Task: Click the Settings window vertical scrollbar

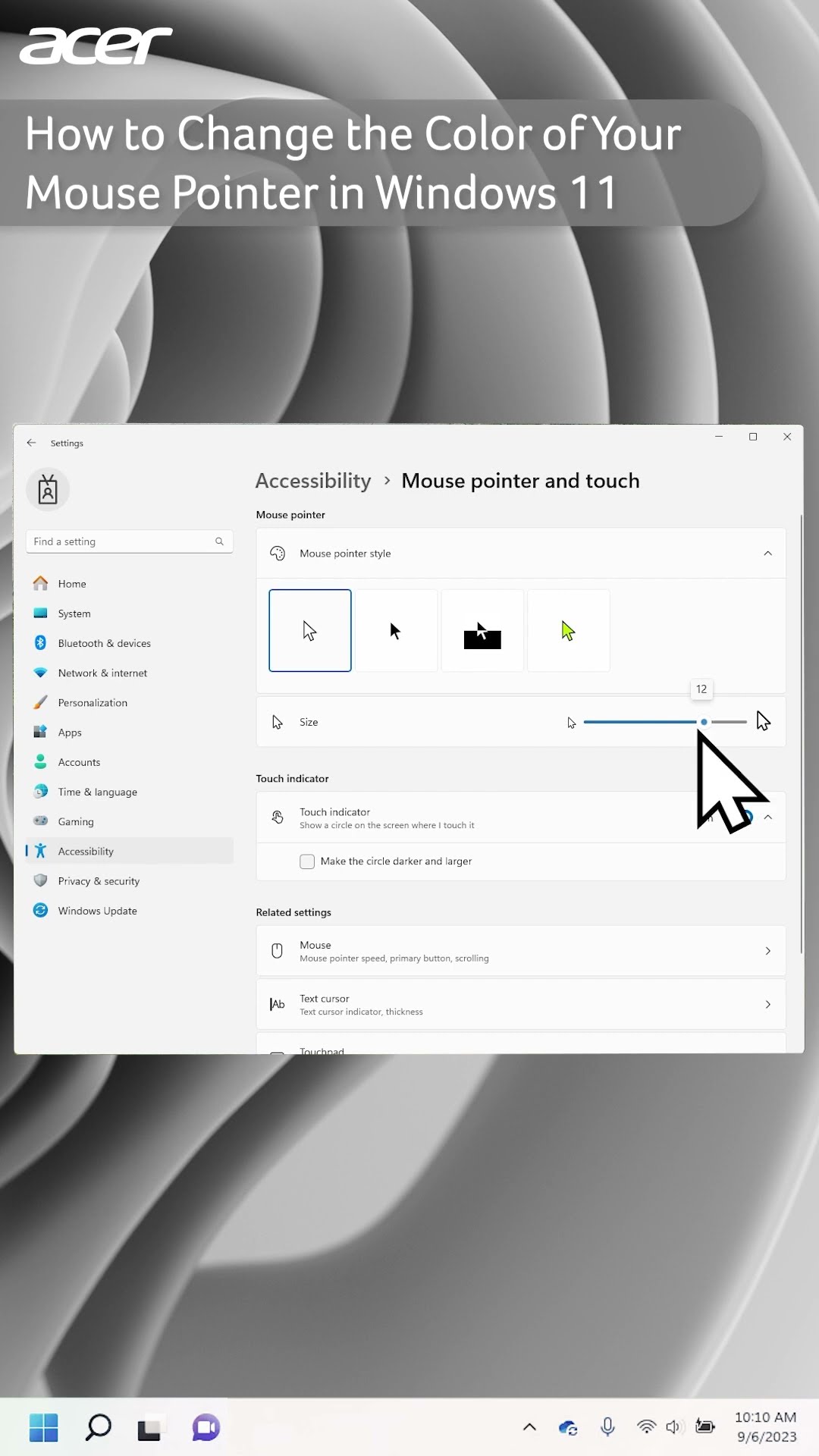Action: [801, 734]
